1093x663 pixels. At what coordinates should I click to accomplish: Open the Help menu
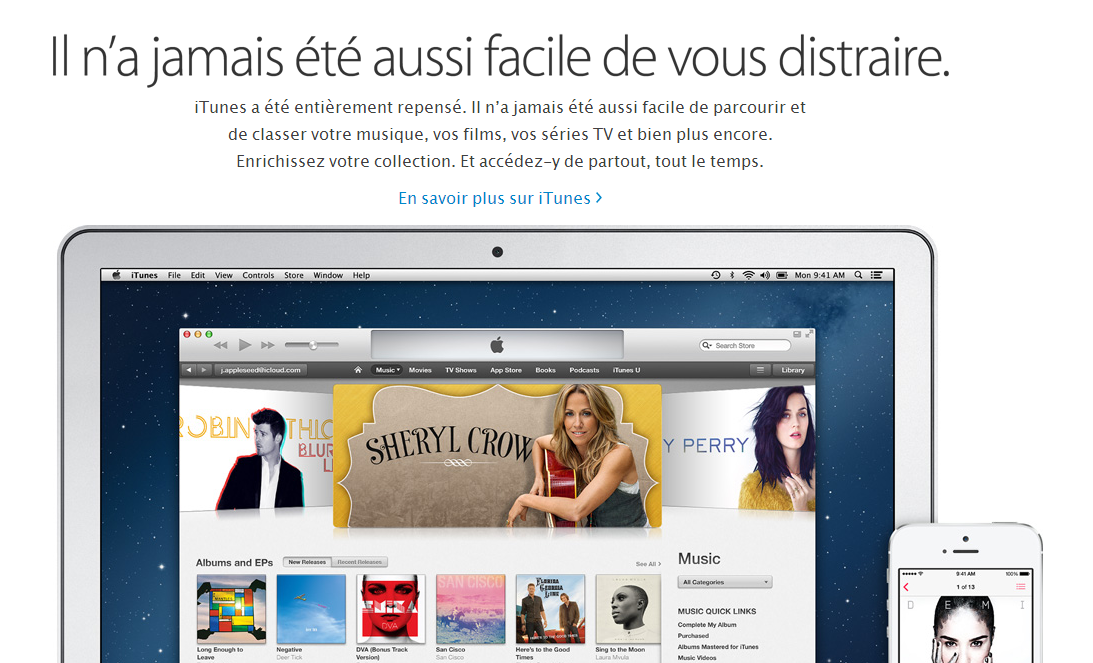[361, 275]
